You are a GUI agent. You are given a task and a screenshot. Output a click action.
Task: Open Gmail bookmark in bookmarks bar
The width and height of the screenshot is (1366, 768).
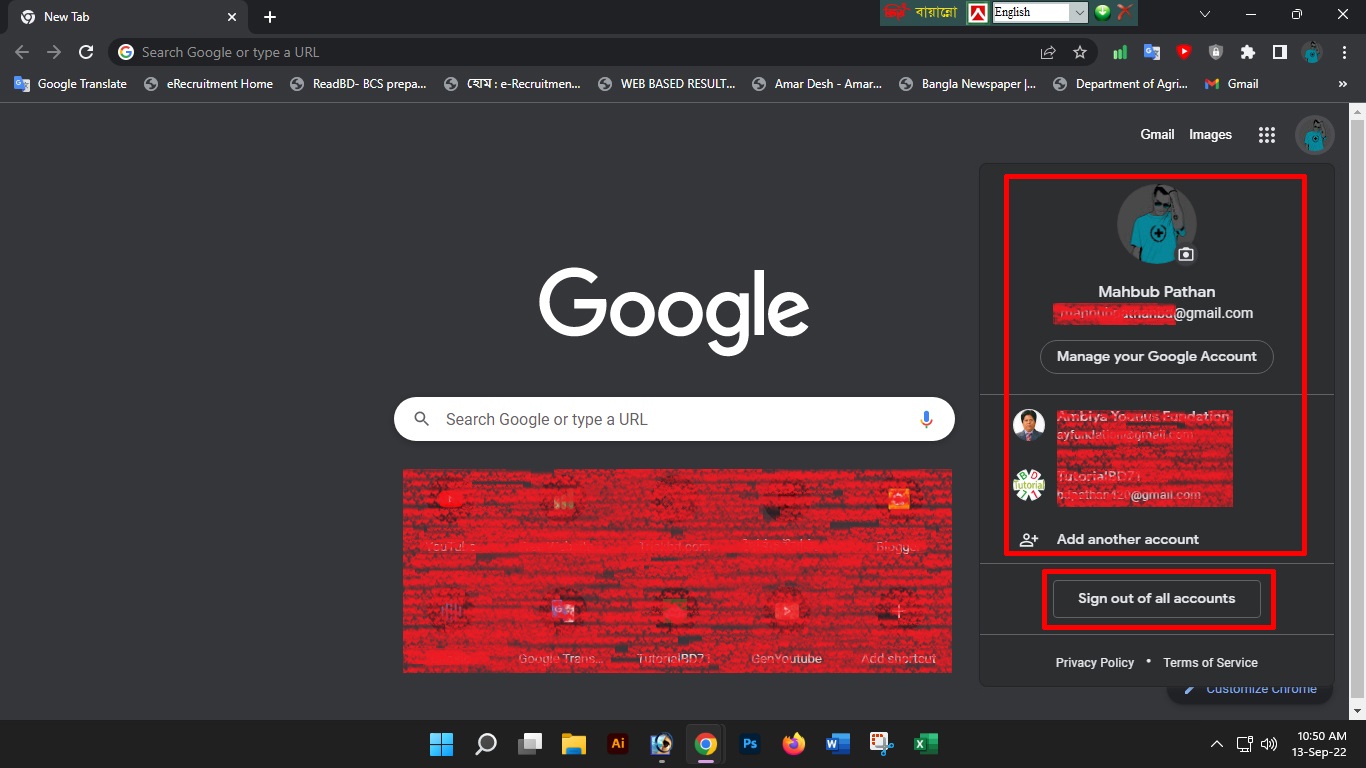[1232, 84]
